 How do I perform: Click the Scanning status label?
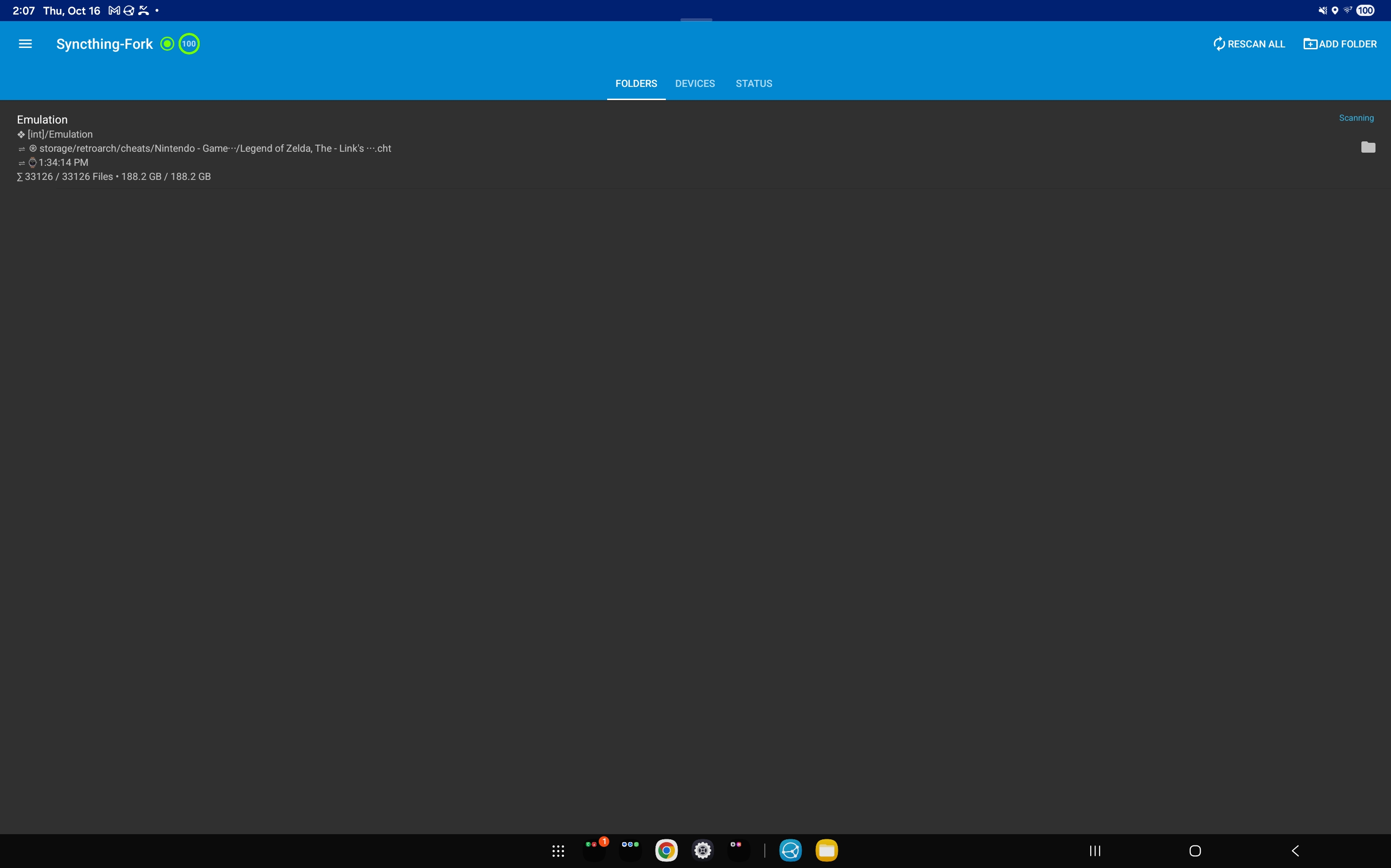[1356, 118]
